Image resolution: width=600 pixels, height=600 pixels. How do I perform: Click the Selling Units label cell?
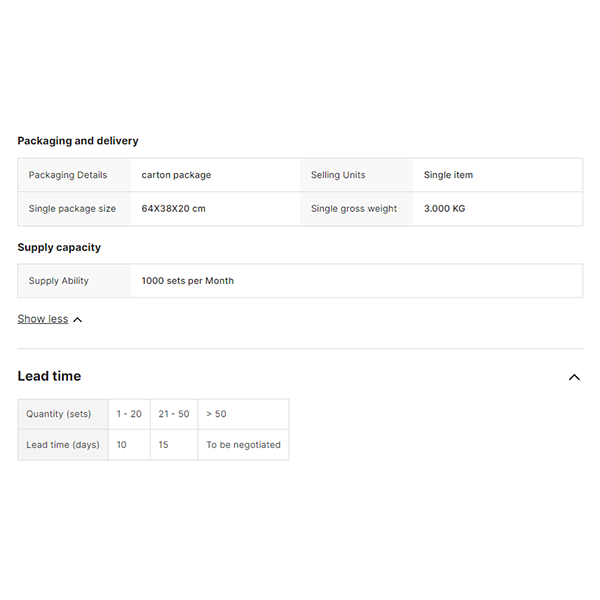point(338,175)
